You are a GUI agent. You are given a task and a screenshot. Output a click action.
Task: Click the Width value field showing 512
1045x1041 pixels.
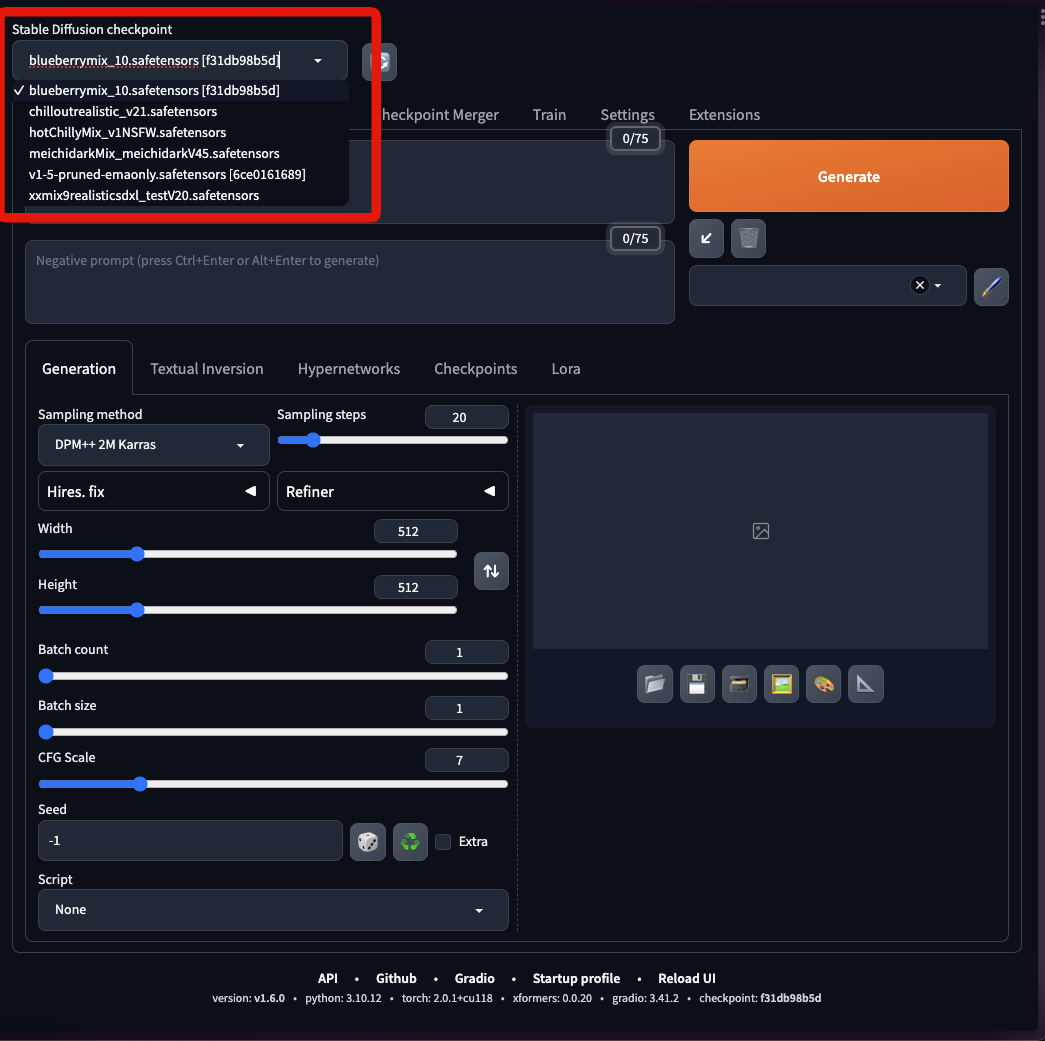415,531
